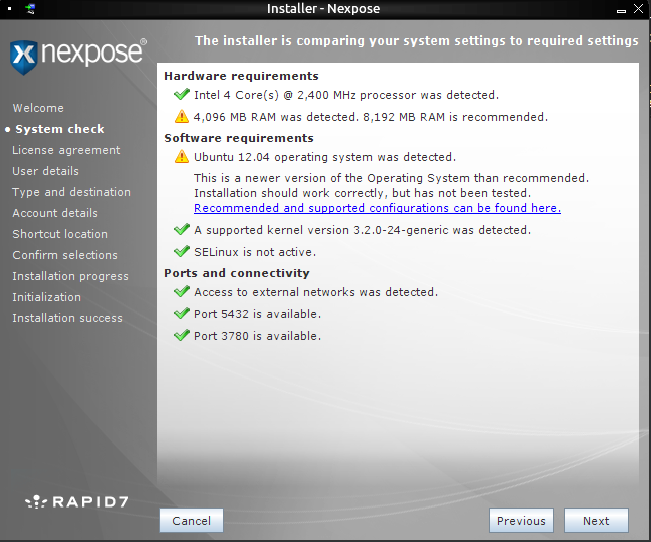Click the 'Installer - Nexpose' window title
651x542 pixels.
pyautogui.click(x=323, y=9)
